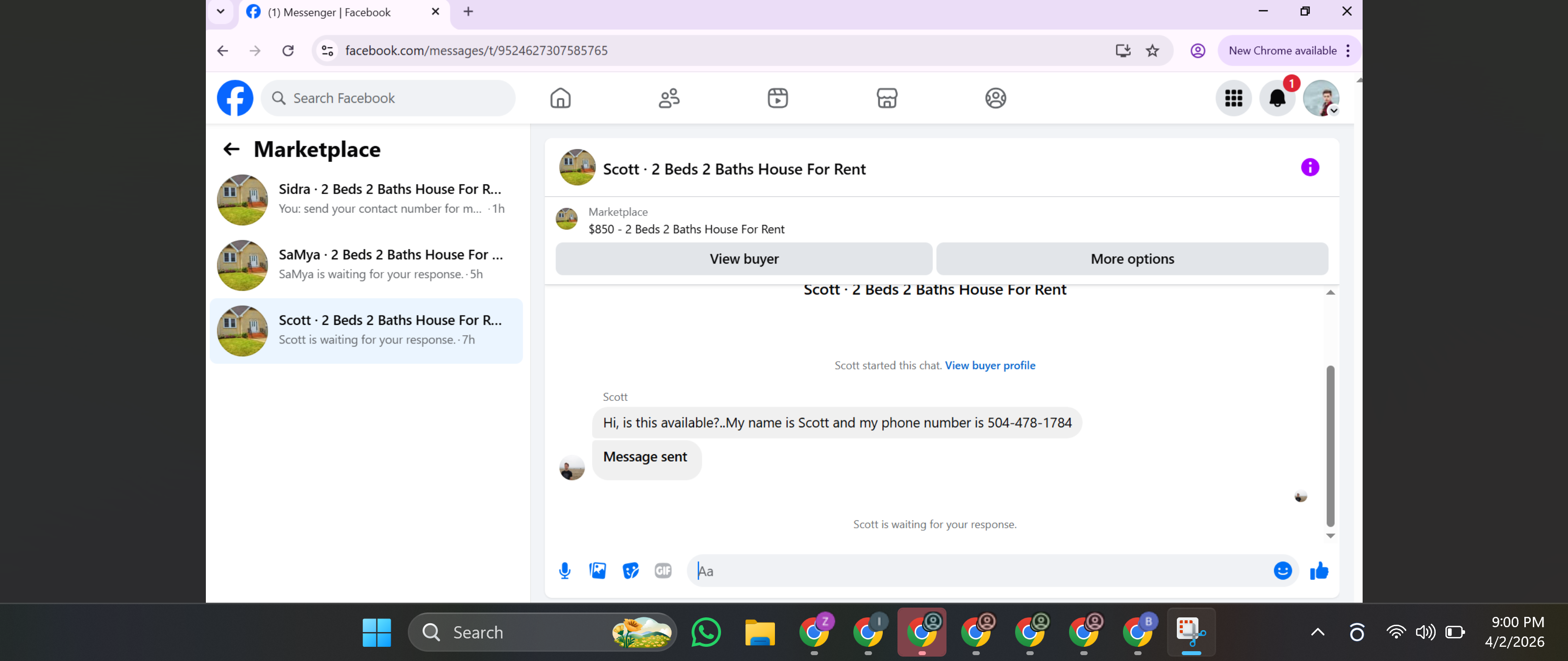Click the chat scroll down arrow
Image resolution: width=1568 pixels, height=661 pixels.
pyautogui.click(x=1330, y=536)
